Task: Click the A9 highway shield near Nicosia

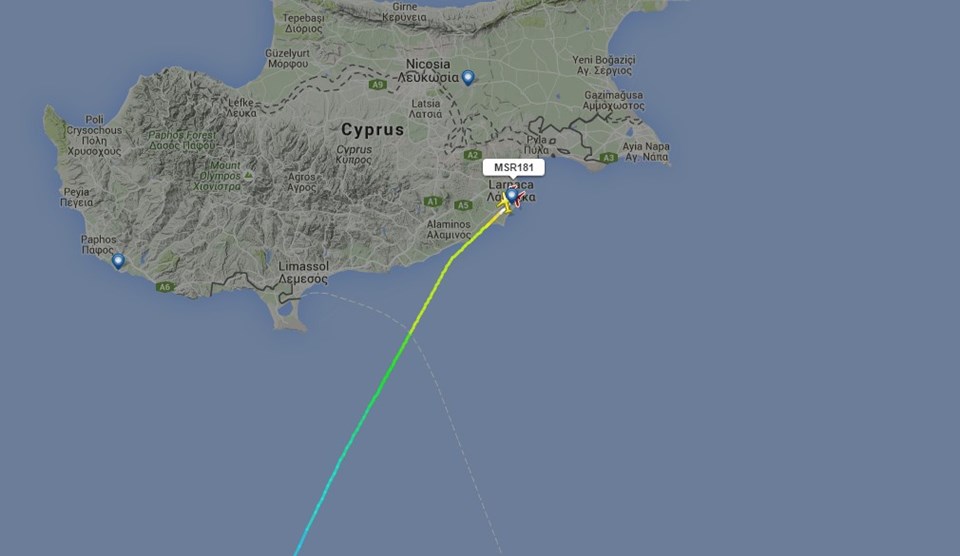Action: (x=378, y=85)
